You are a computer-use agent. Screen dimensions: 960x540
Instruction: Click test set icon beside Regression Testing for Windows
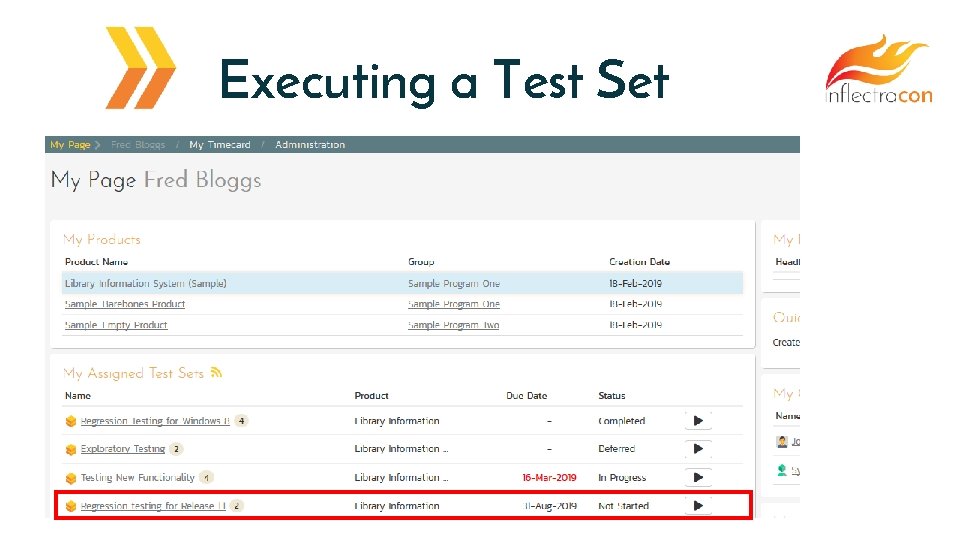[71, 422]
